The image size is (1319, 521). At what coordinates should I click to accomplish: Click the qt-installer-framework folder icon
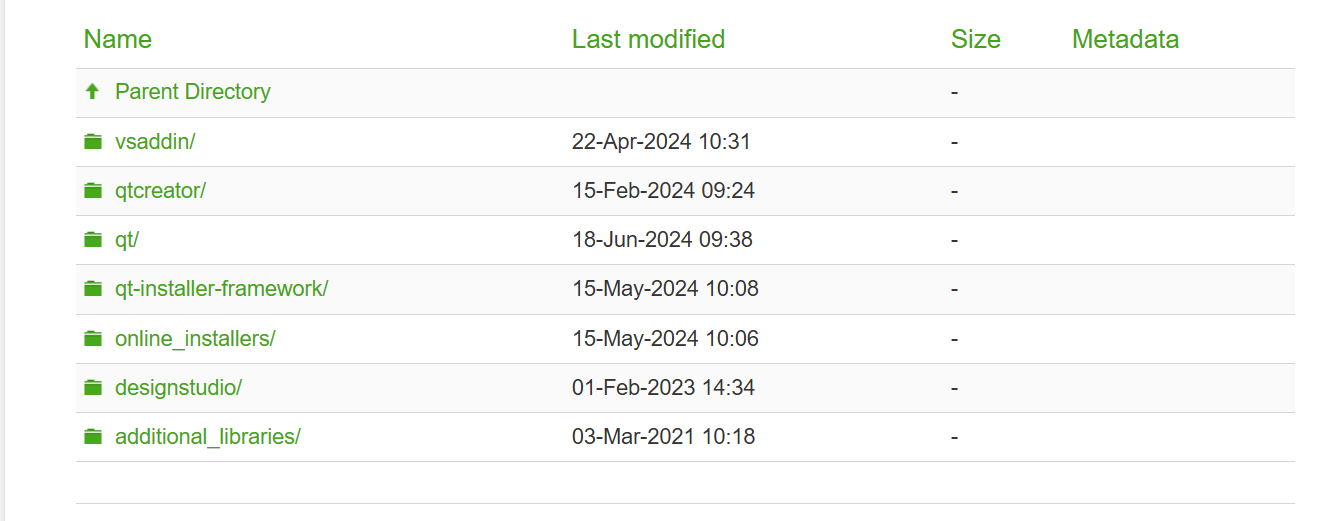[93, 289]
